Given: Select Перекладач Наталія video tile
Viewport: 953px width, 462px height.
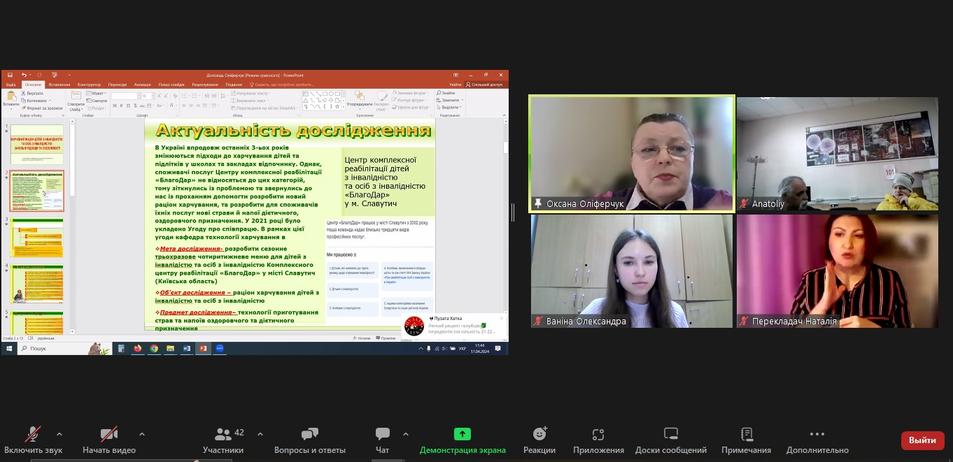Looking at the screenshot, I should (x=837, y=270).
